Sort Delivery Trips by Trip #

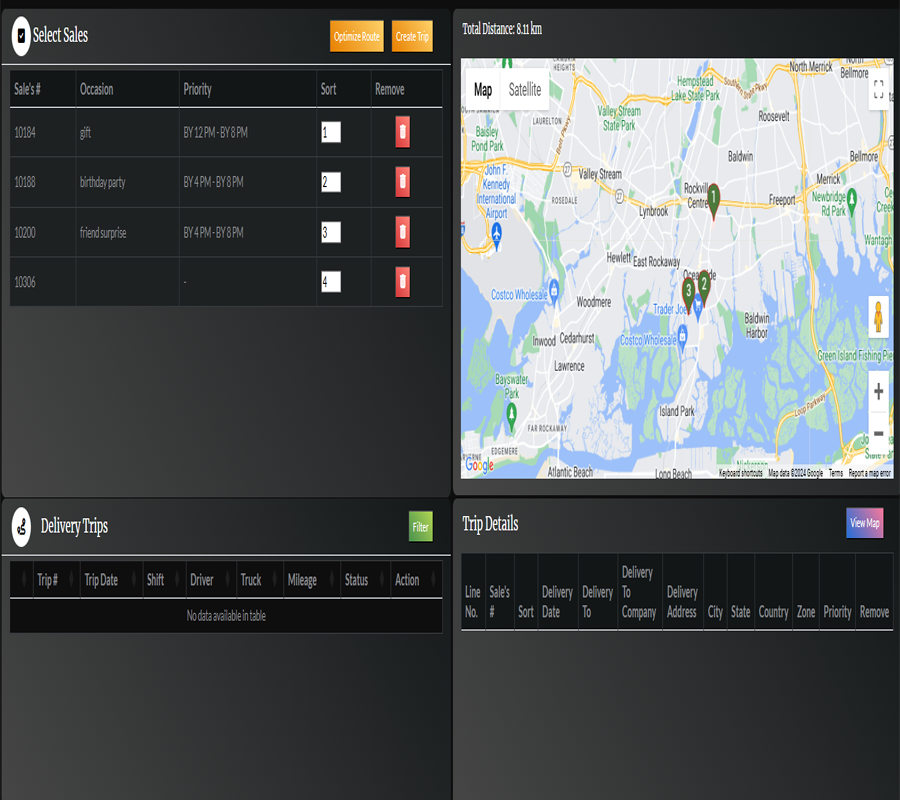click(56, 580)
